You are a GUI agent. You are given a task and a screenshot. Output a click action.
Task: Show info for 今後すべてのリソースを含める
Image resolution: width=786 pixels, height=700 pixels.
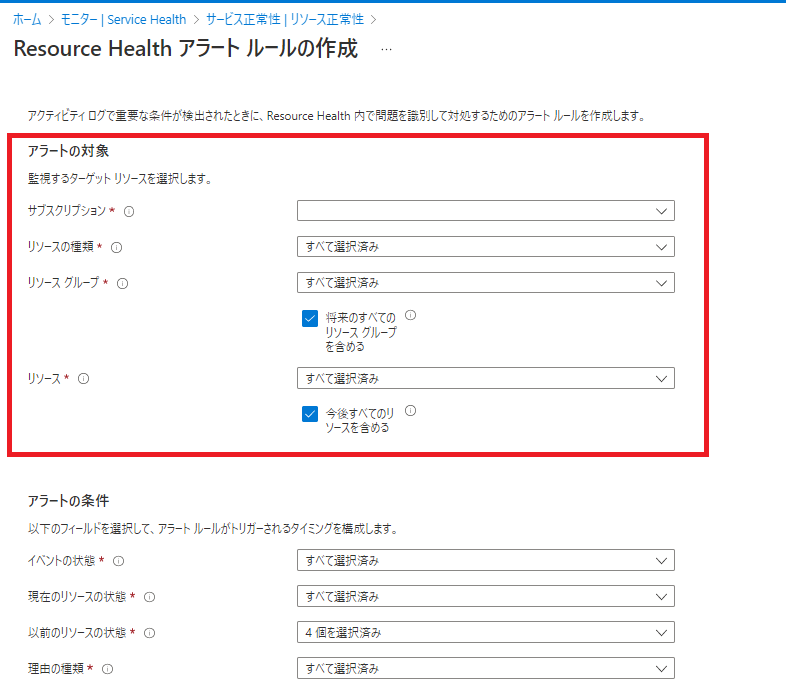click(x=411, y=411)
